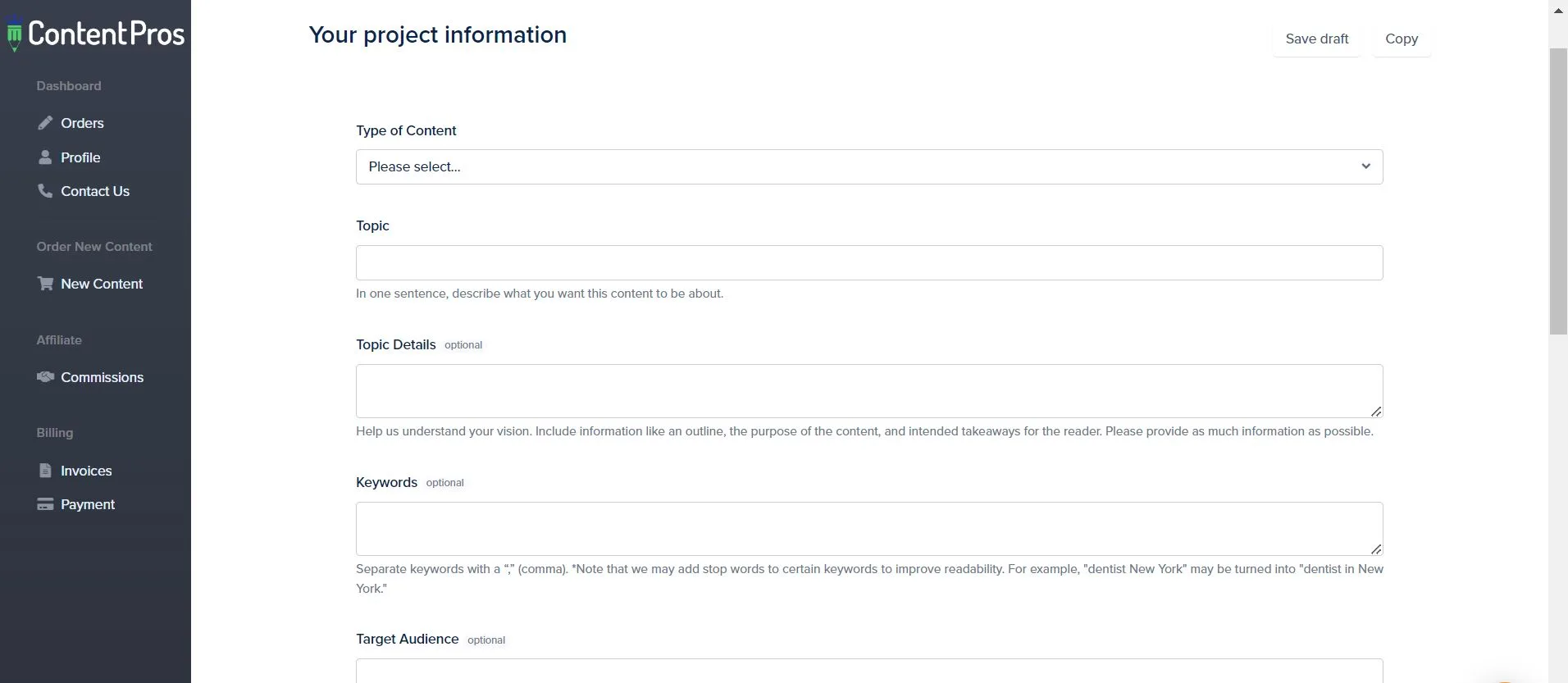This screenshot has height=683, width=1568.
Task: Open Payment under Billing
Action: coord(88,504)
